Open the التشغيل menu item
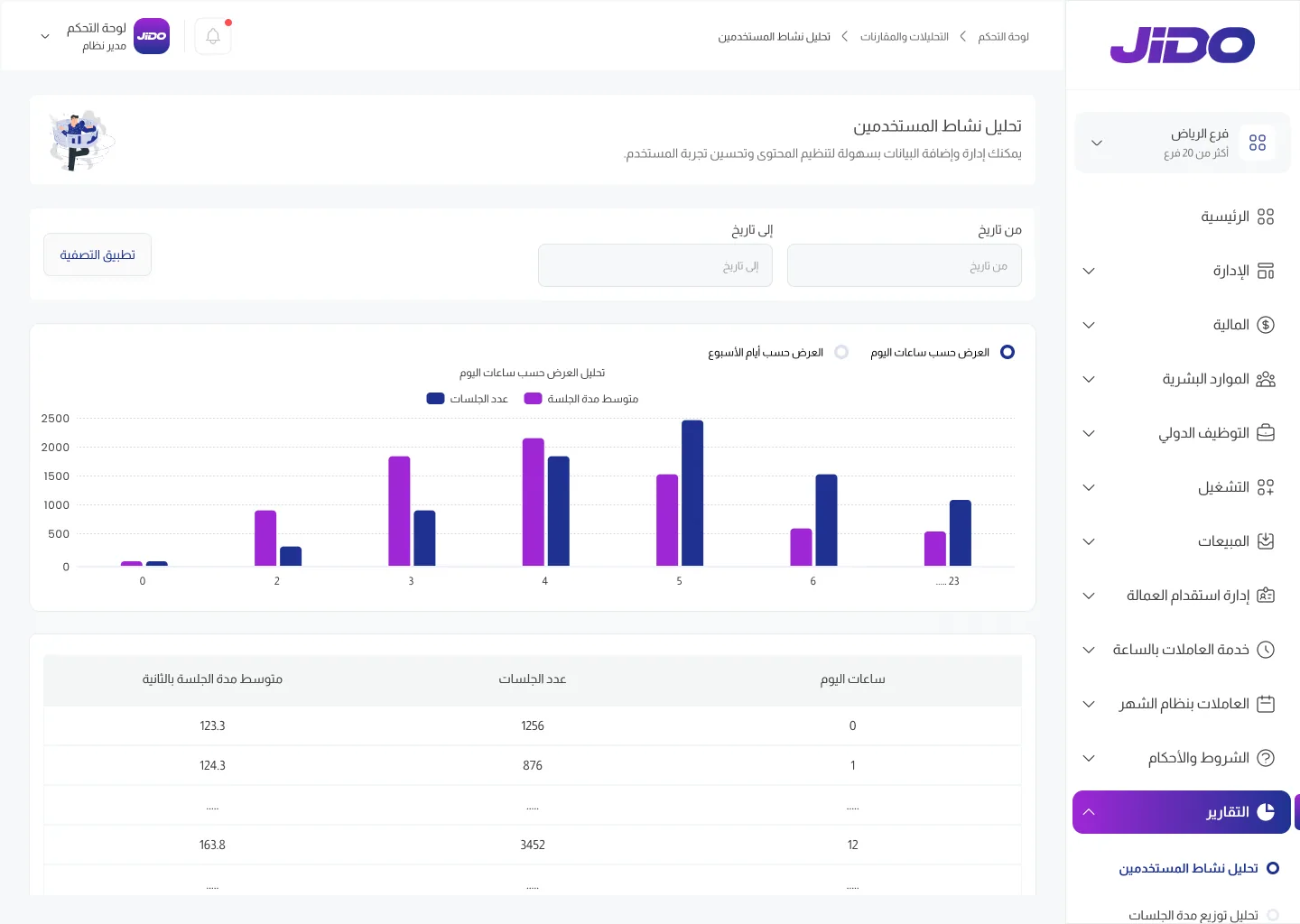This screenshot has height=924, width=1300. pyautogui.click(x=1183, y=487)
